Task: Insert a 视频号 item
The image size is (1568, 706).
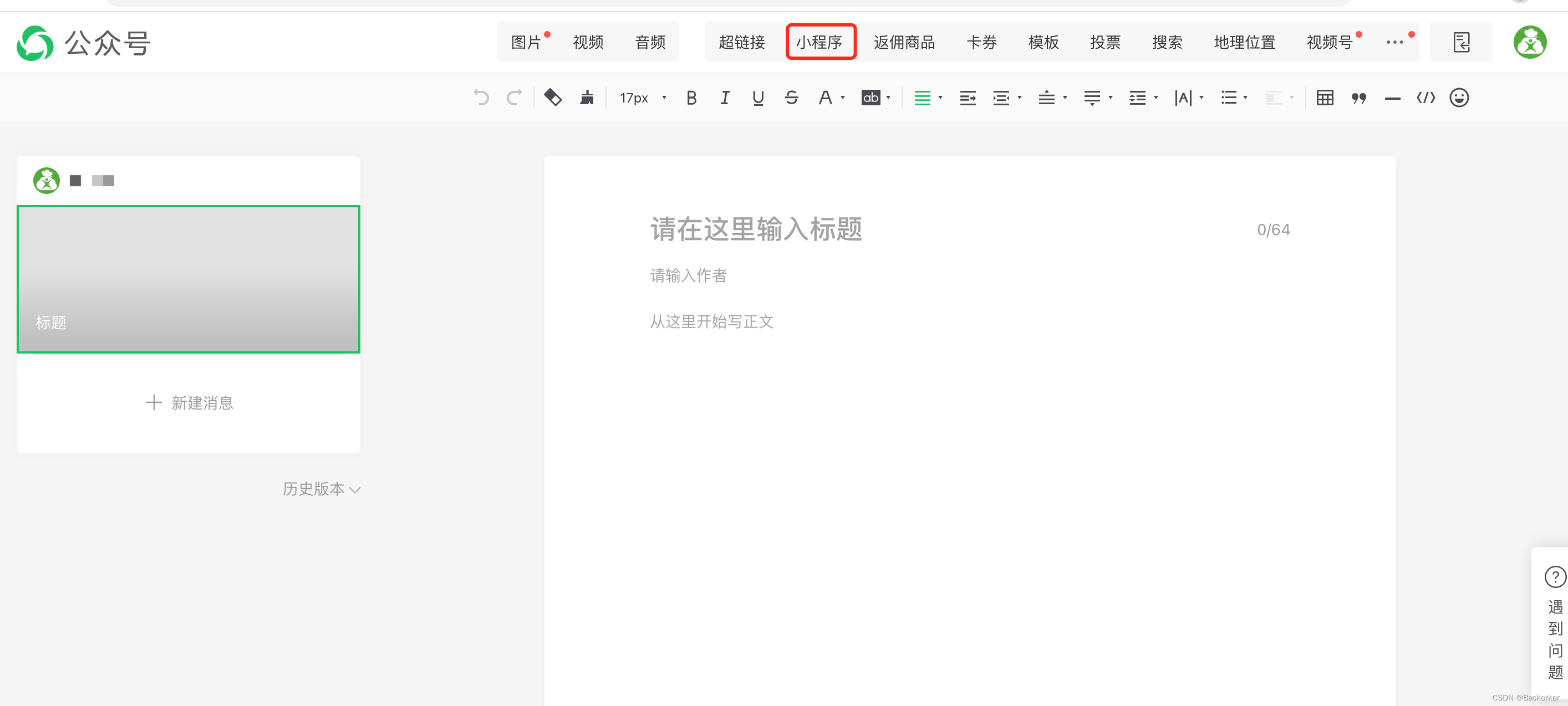Action: [1330, 42]
